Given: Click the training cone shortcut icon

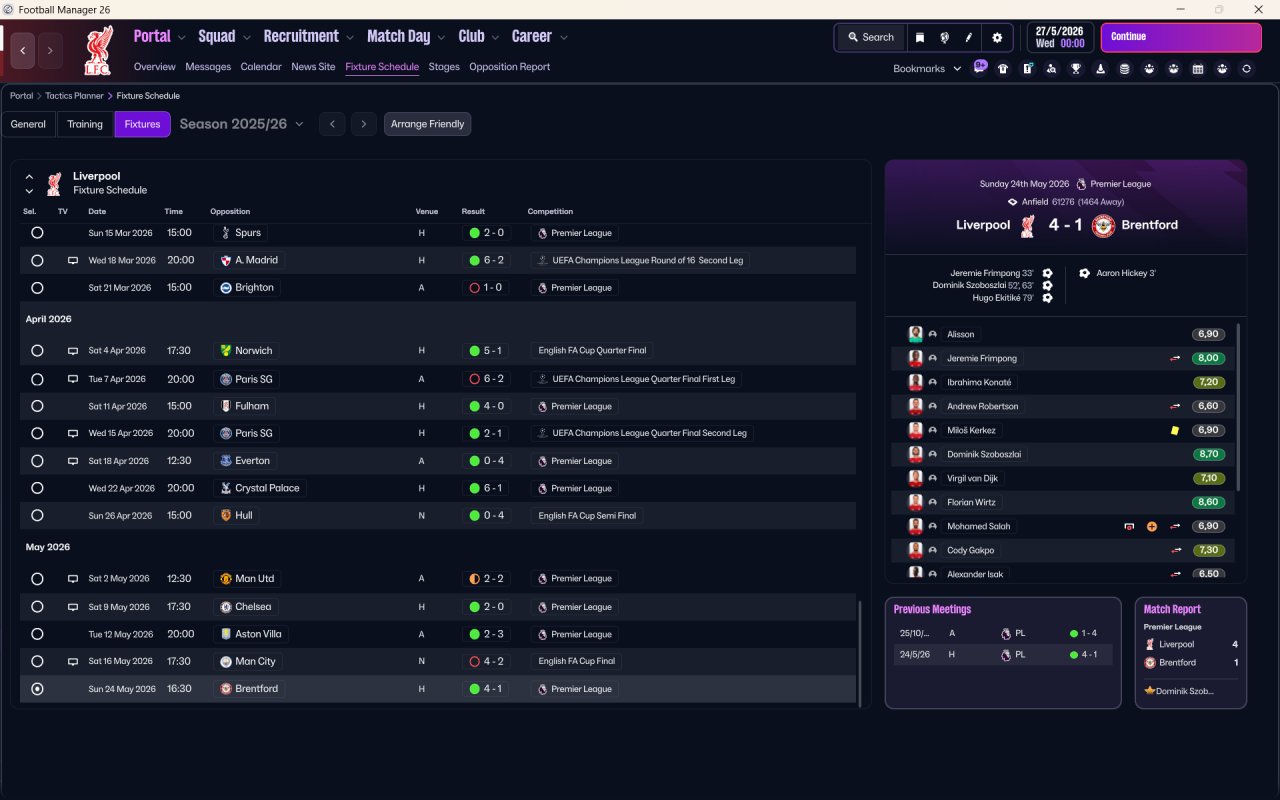Looking at the screenshot, I should click(x=1100, y=69).
